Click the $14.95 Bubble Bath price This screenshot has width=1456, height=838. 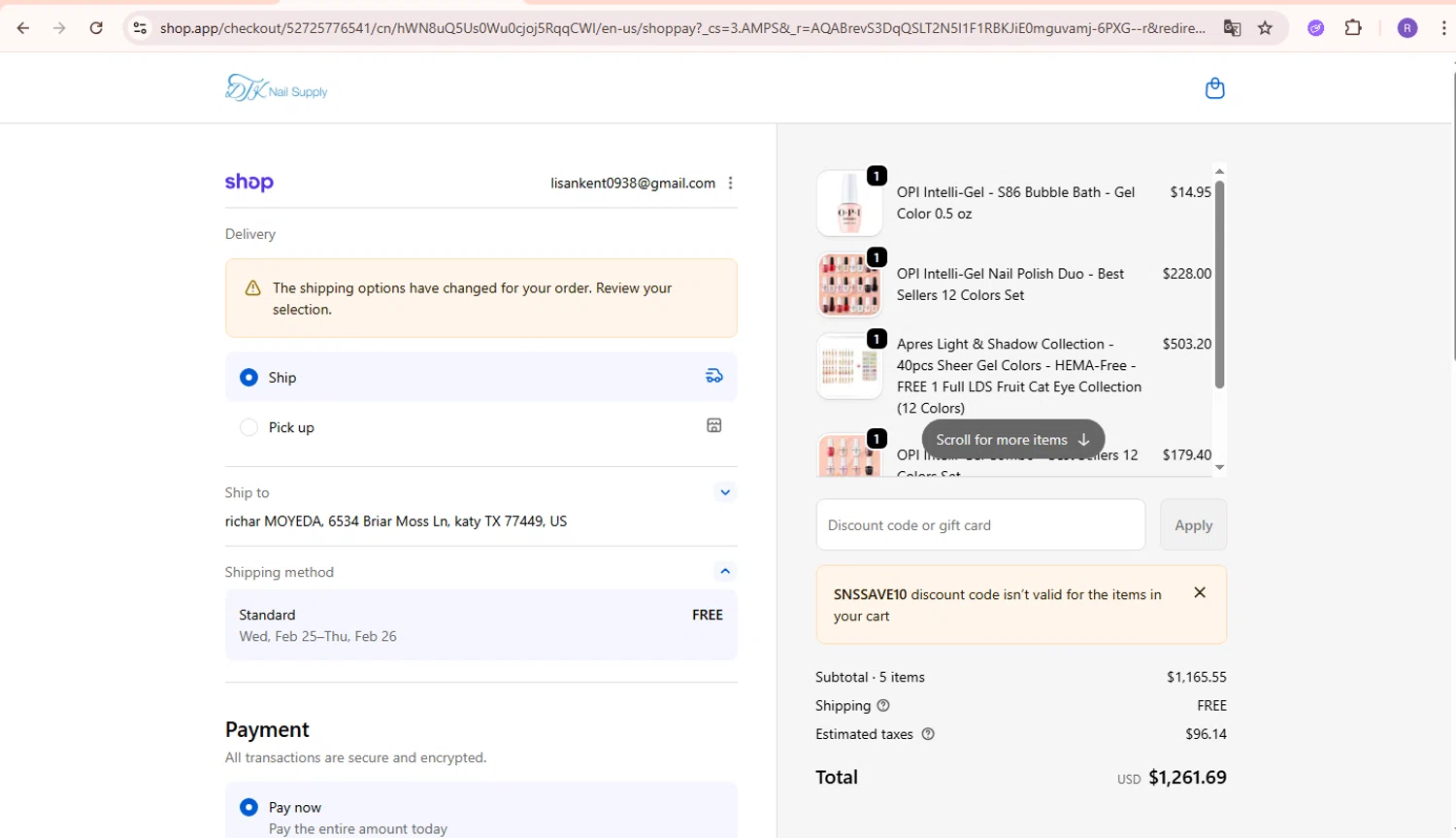[1191, 192]
